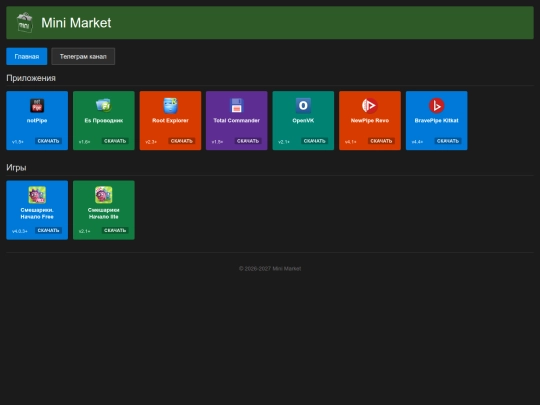Click the NewPipe Revo app icon
Screen dimensions: 540x405
click(x=370, y=105)
